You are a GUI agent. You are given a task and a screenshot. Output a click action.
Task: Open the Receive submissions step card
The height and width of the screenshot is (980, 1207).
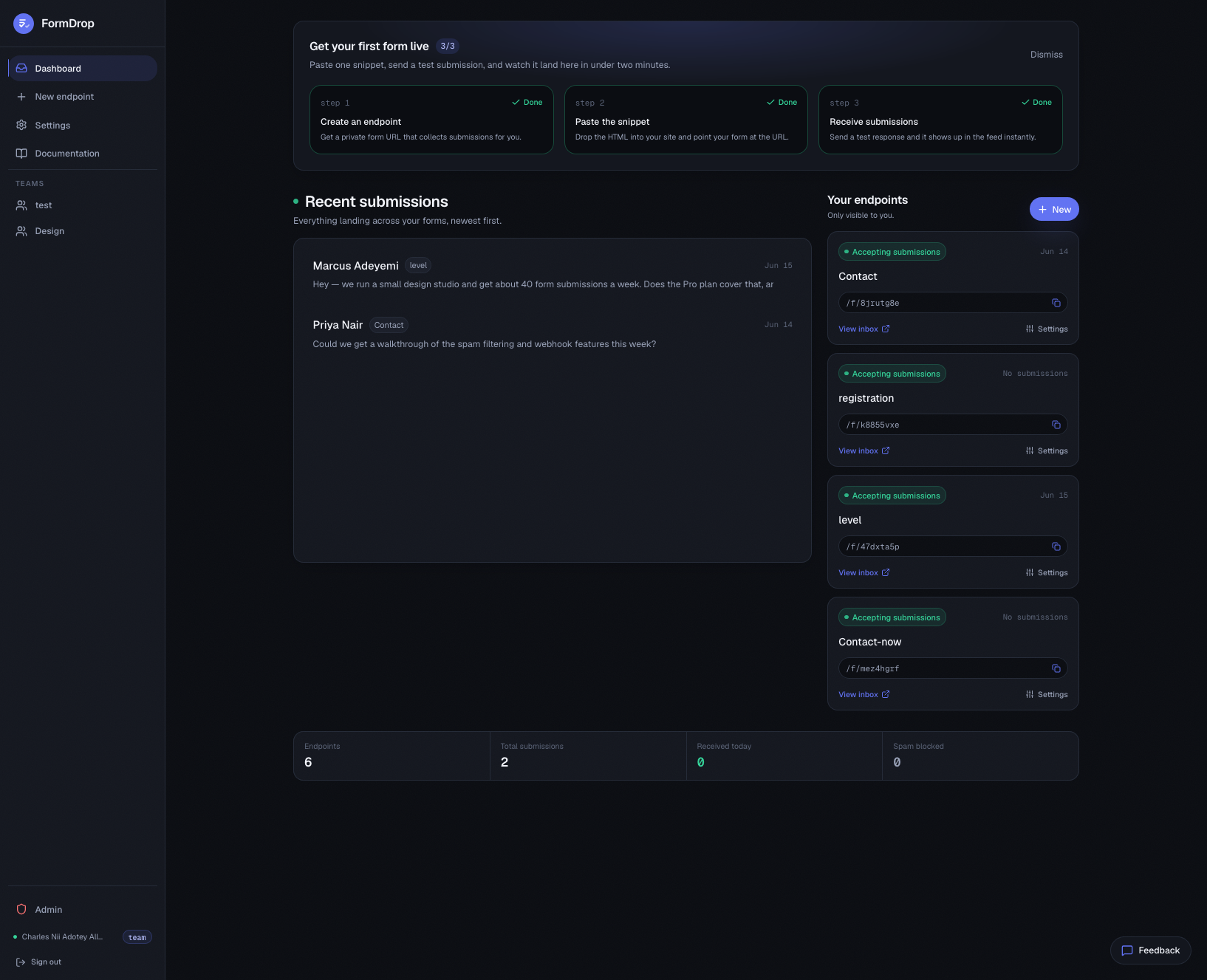[940, 120]
